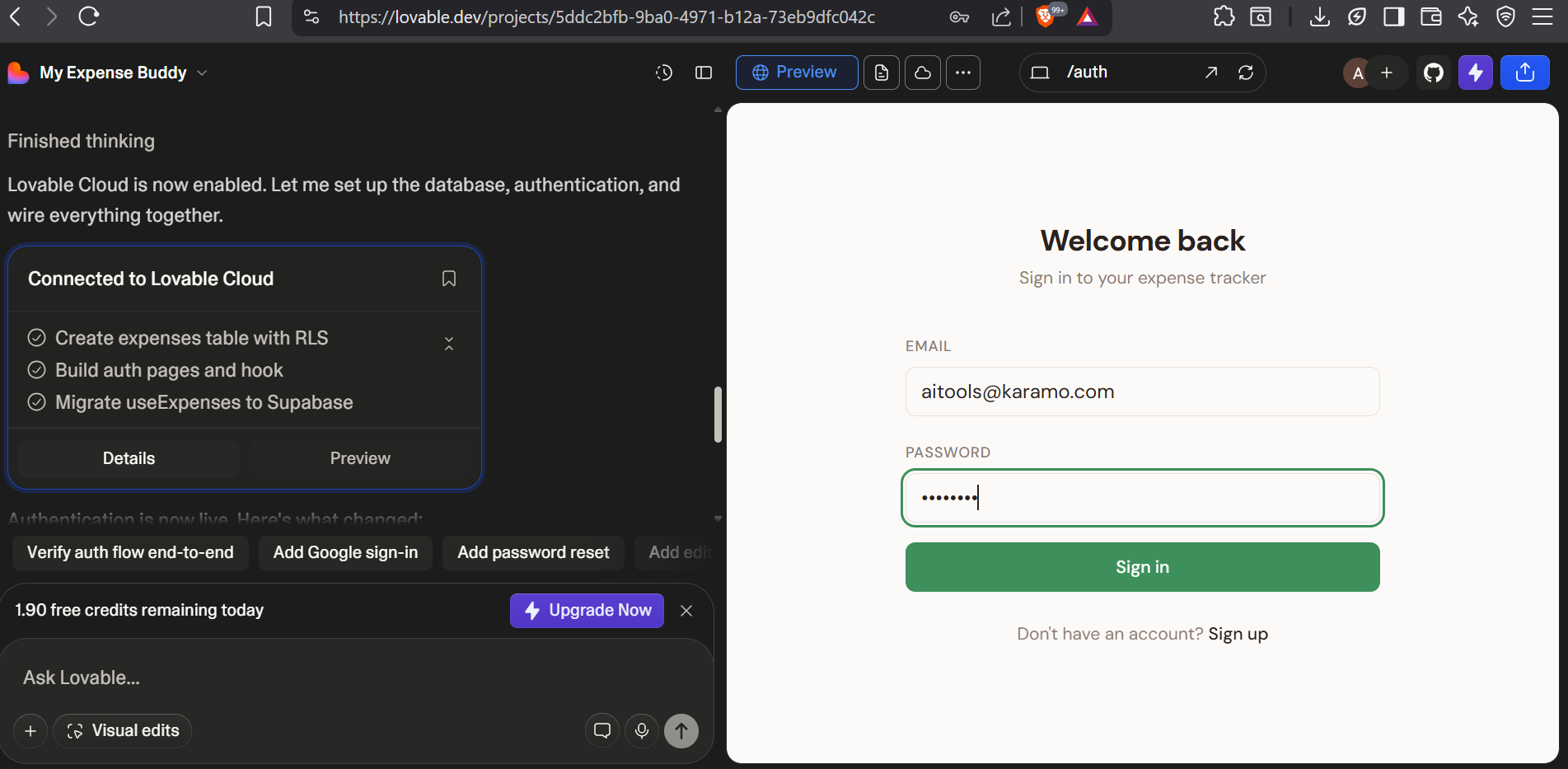The image size is (1568, 769).
Task: Click the blue Publish share icon
Action: (1525, 73)
